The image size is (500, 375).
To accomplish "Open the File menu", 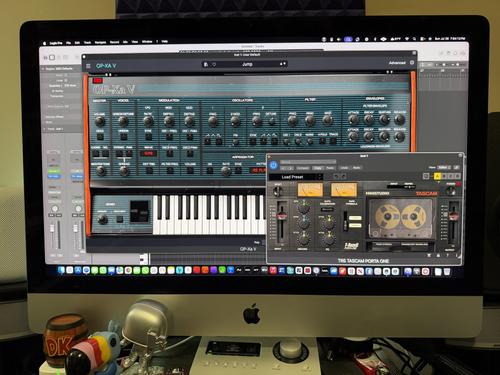I will [68, 43].
